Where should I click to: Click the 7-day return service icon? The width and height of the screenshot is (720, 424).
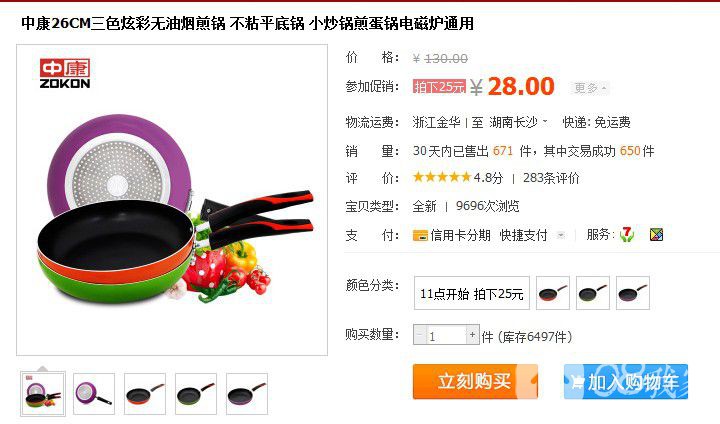pyautogui.click(x=626, y=235)
